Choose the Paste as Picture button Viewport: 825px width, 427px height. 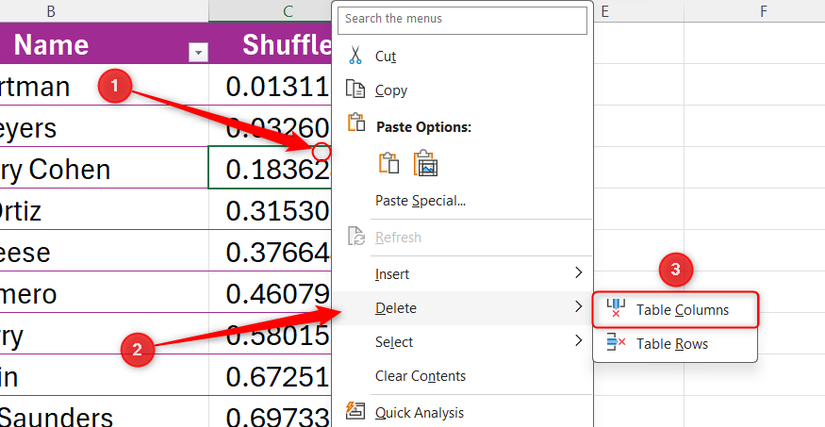click(x=426, y=163)
